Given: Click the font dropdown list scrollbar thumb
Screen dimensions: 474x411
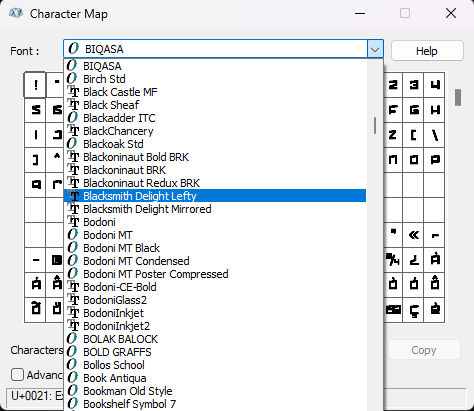Looking at the screenshot, I should click(x=375, y=125).
